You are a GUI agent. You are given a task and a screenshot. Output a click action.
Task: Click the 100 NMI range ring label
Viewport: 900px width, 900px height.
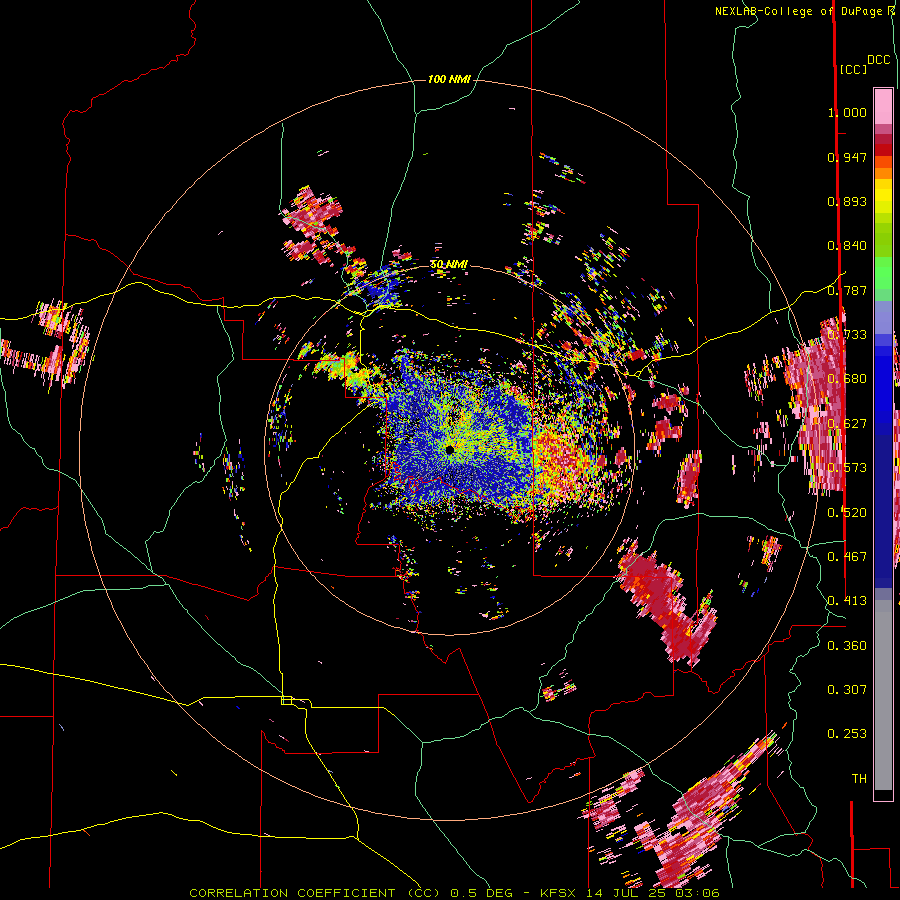pos(449,79)
